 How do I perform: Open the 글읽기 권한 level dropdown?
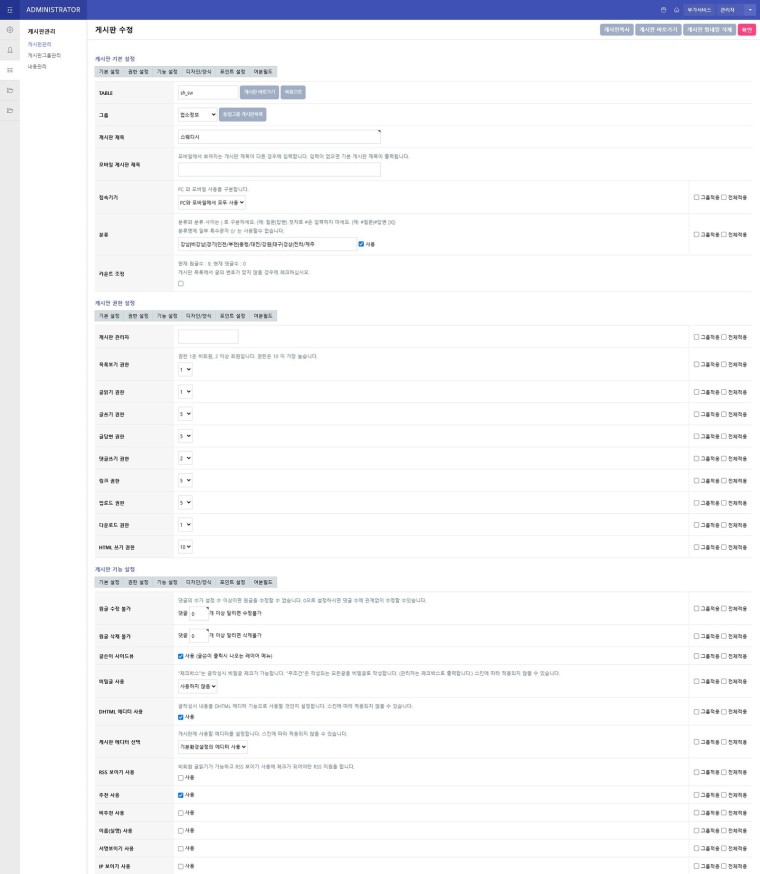185,392
